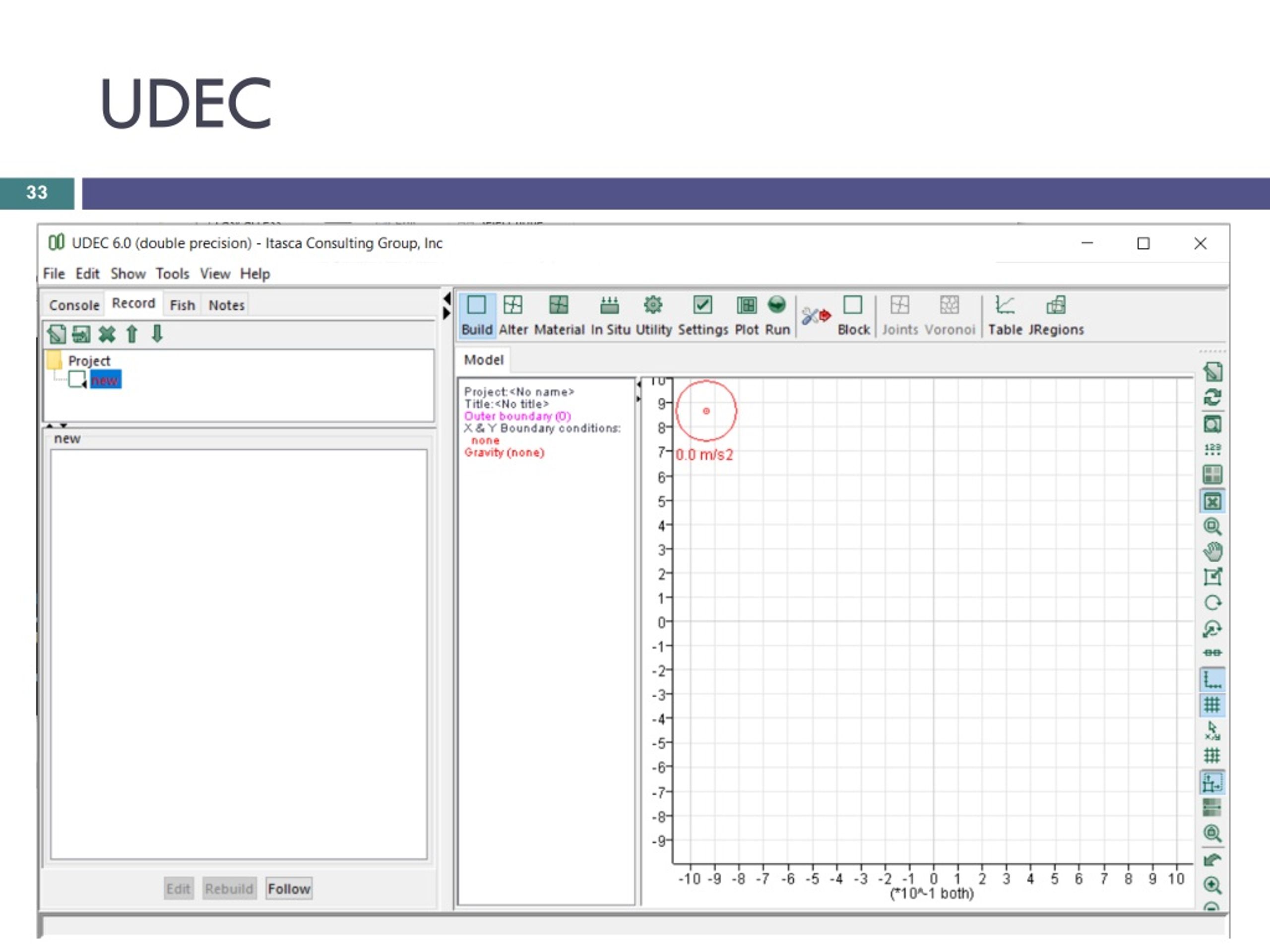
Task: Open the Material tools
Action: click(559, 315)
